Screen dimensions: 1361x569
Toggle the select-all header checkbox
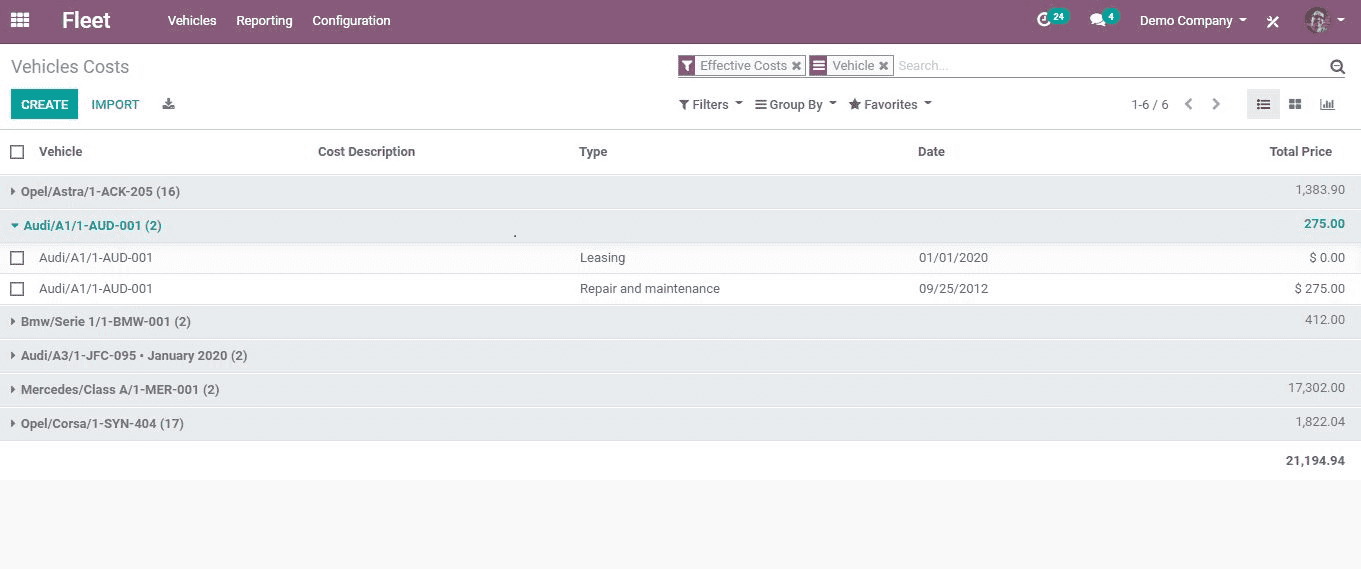(x=17, y=152)
